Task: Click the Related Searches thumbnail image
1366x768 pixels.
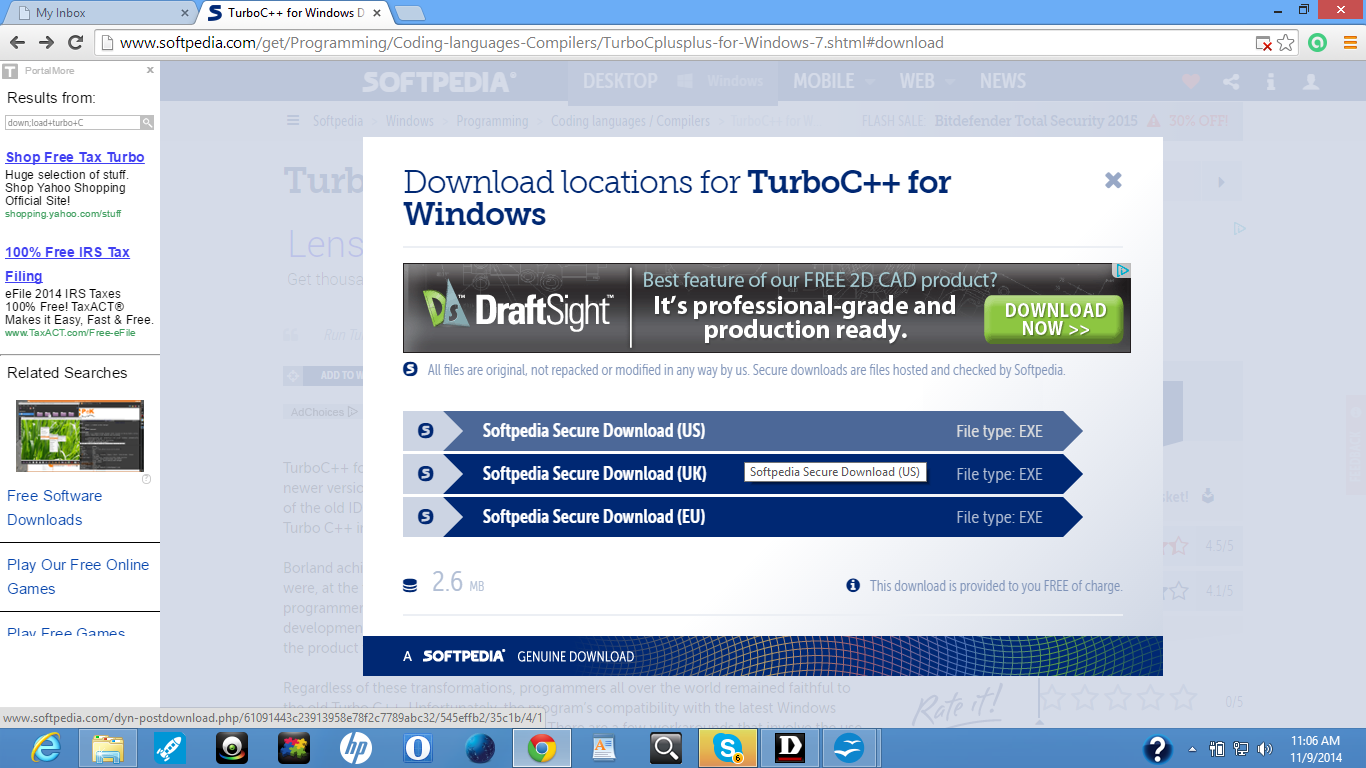Action: [x=80, y=435]
